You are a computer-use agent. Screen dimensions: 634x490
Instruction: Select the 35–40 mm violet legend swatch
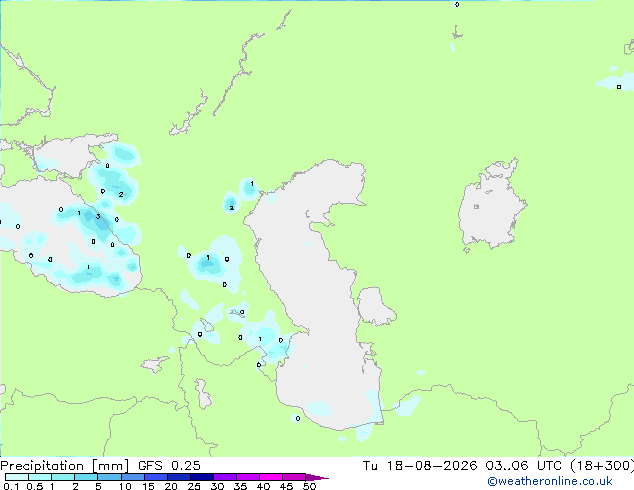tap(248, 477)
